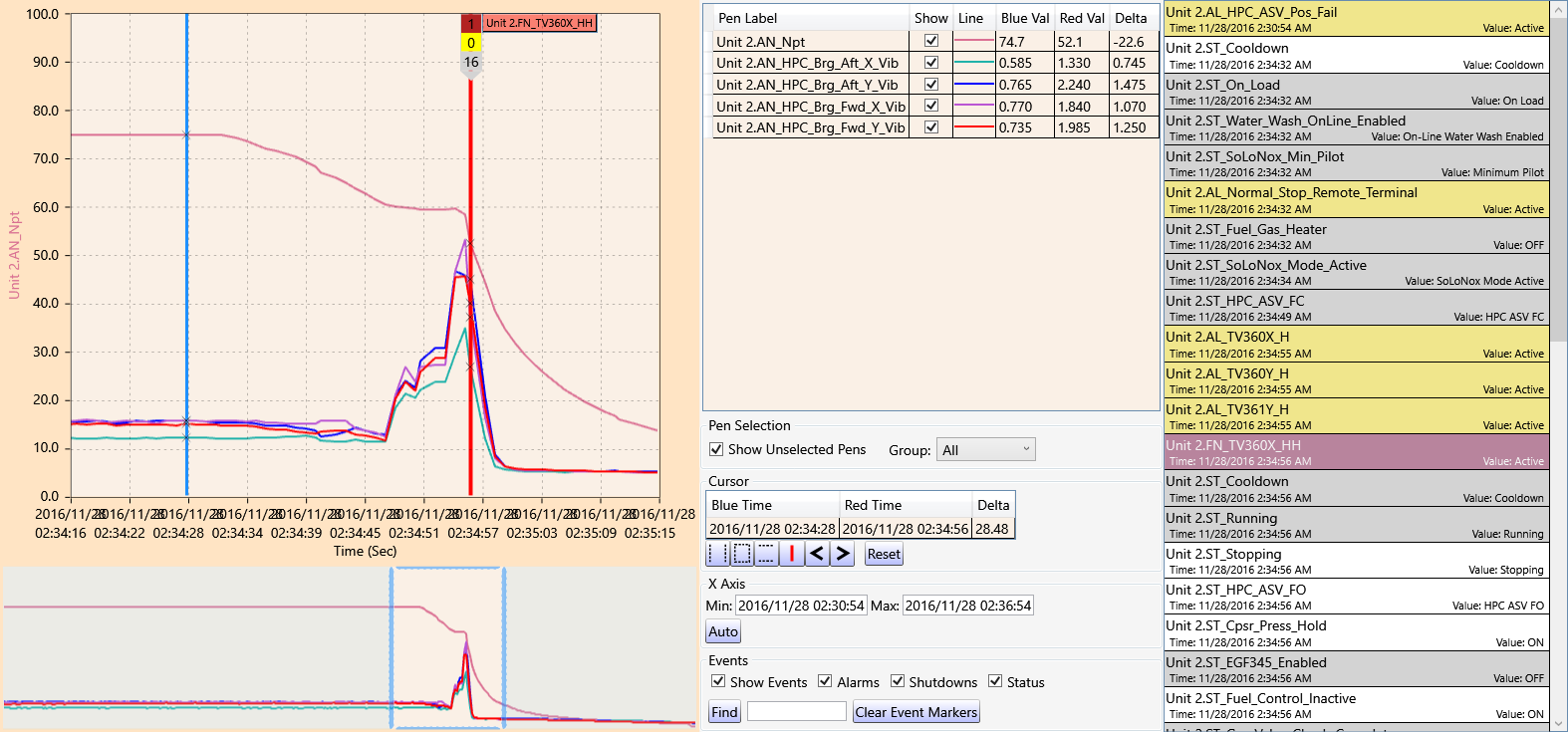Select the Unit 2.AL_TV360Y_H alarm entry
This screenshot has height=732, width=1568.
click(x=1357, y=380)
